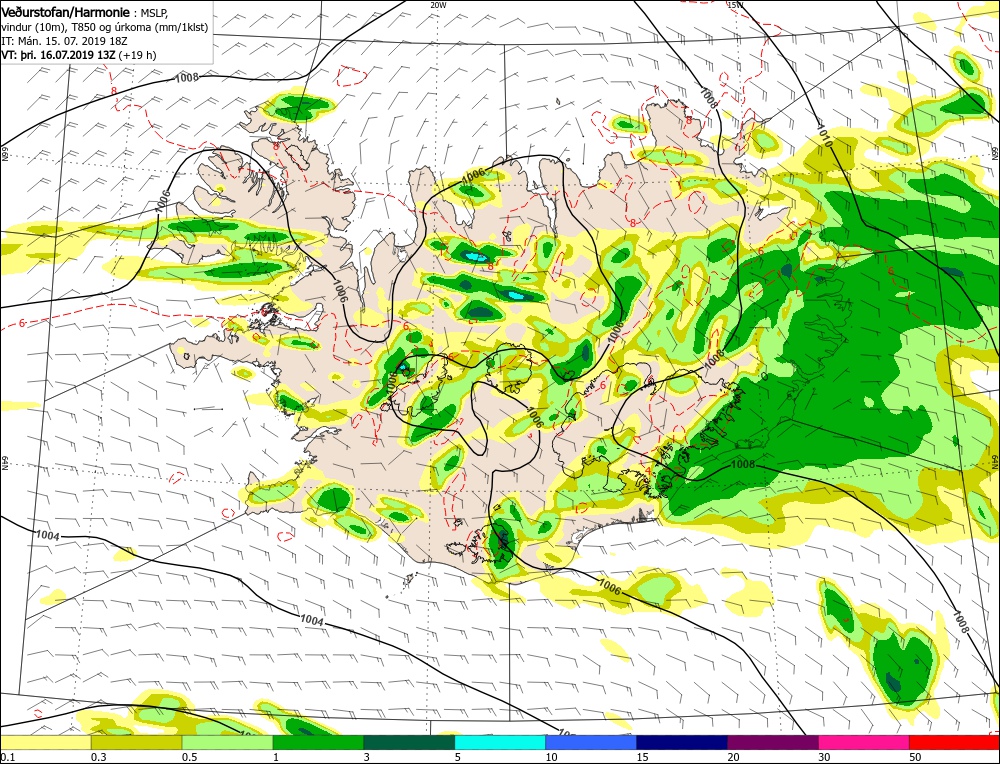Click the '(+19 h)' forecast offset text

137,55
